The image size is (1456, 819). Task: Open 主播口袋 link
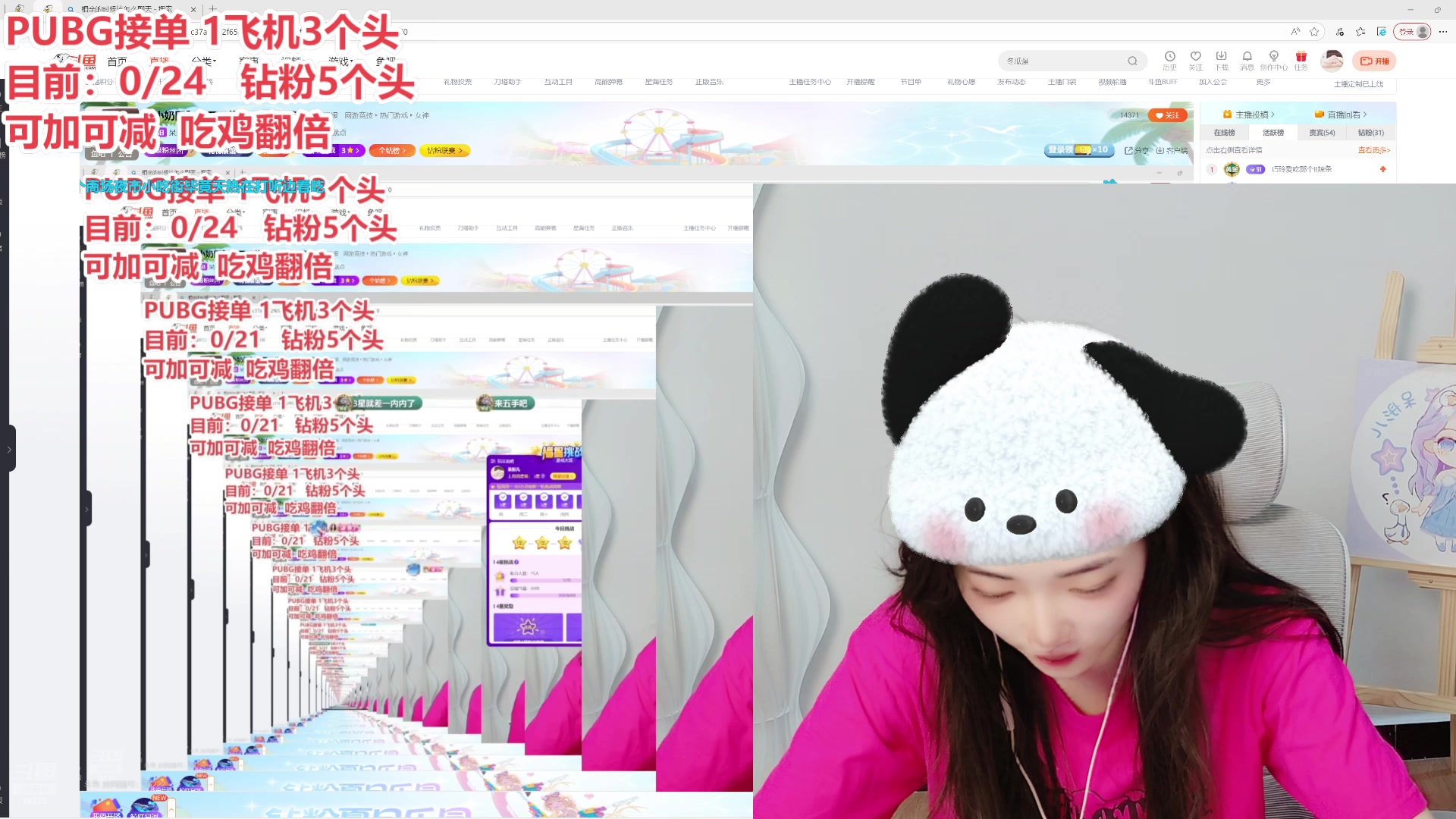1062,82
